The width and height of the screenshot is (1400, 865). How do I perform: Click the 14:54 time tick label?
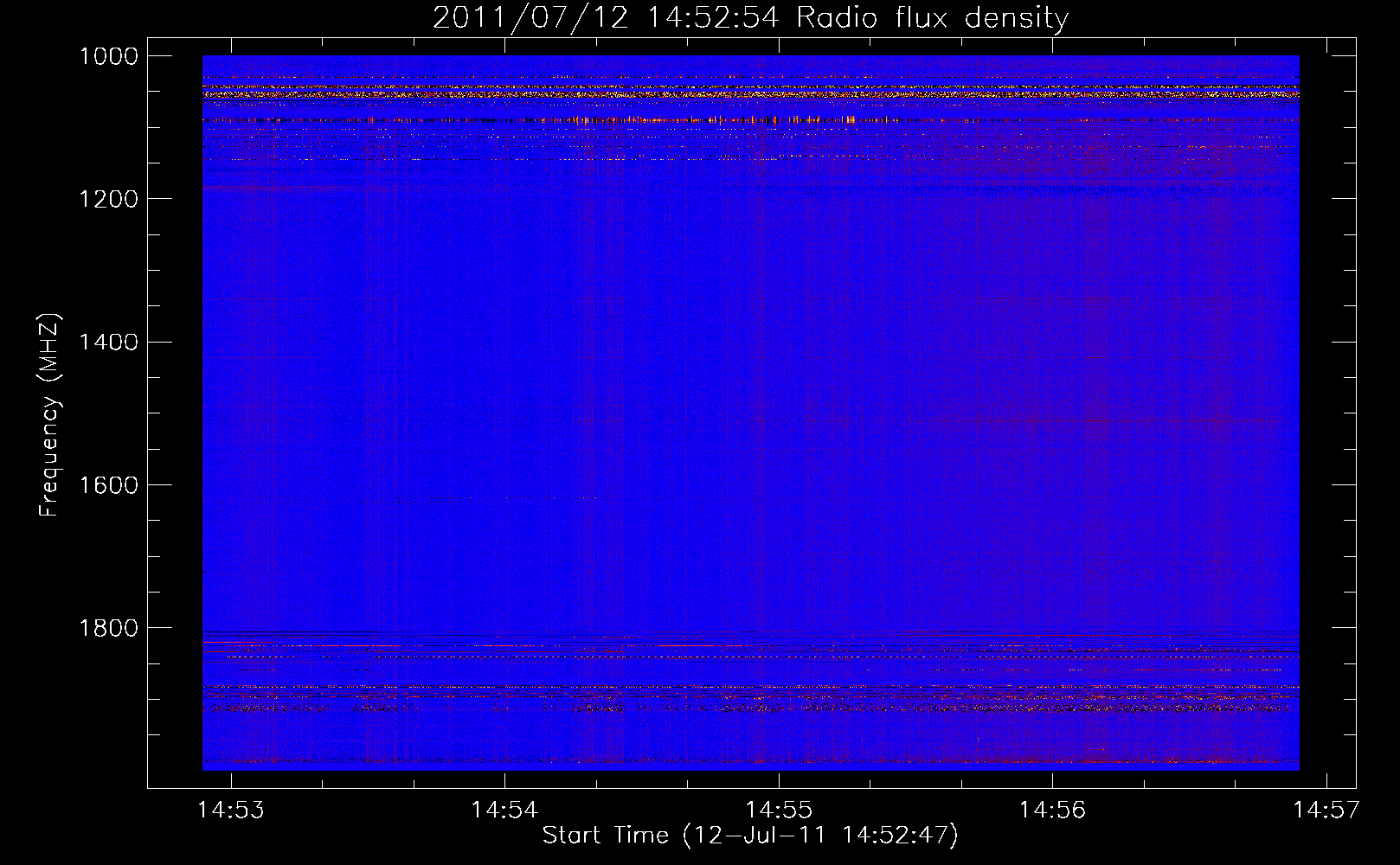pos(504,810)
